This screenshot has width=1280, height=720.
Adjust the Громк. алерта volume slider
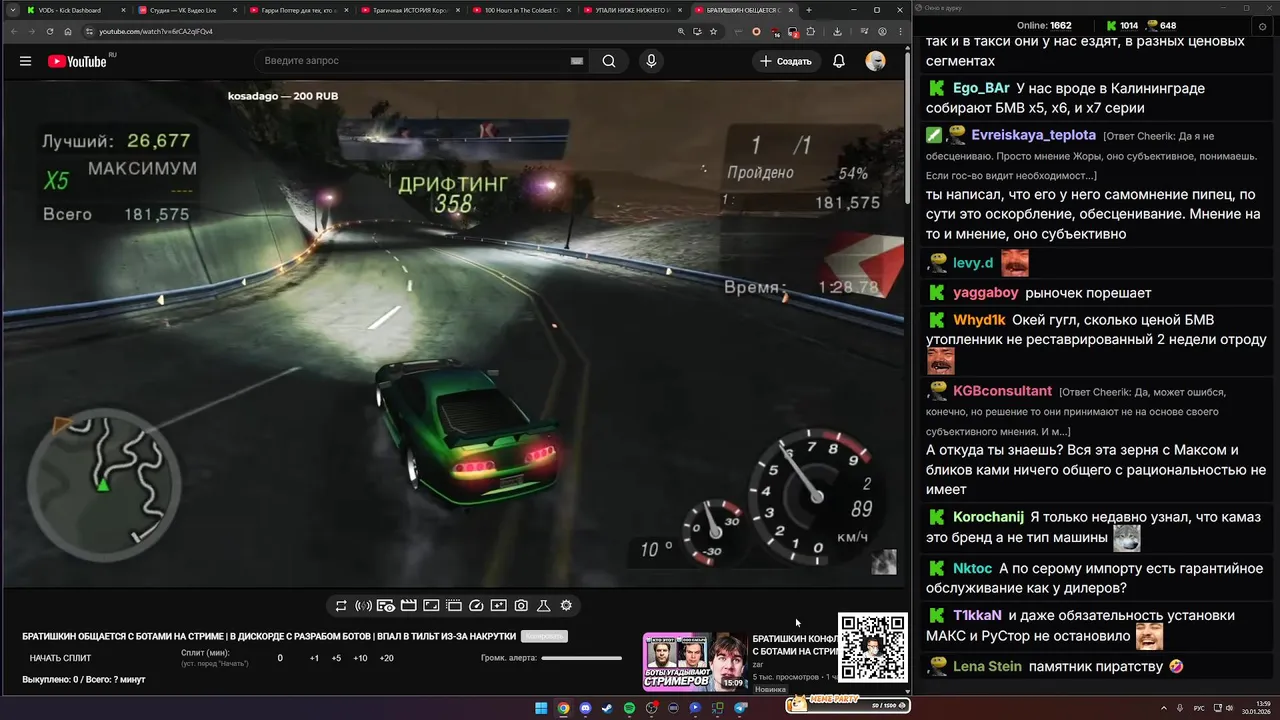click(x=581, y=658)
